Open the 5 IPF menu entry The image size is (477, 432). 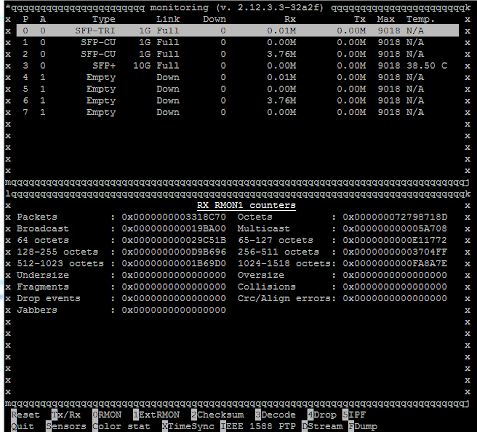coord(354,415)
